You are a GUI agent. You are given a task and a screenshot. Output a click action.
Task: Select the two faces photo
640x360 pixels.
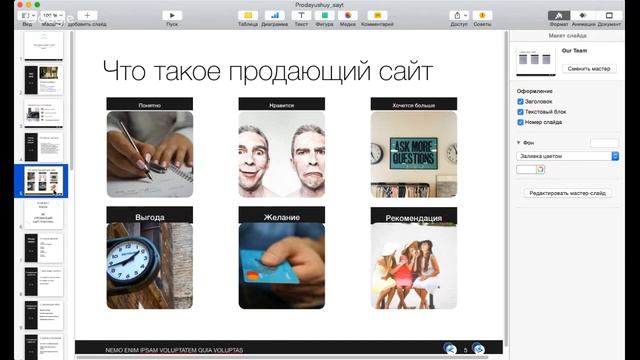(282, 154)
